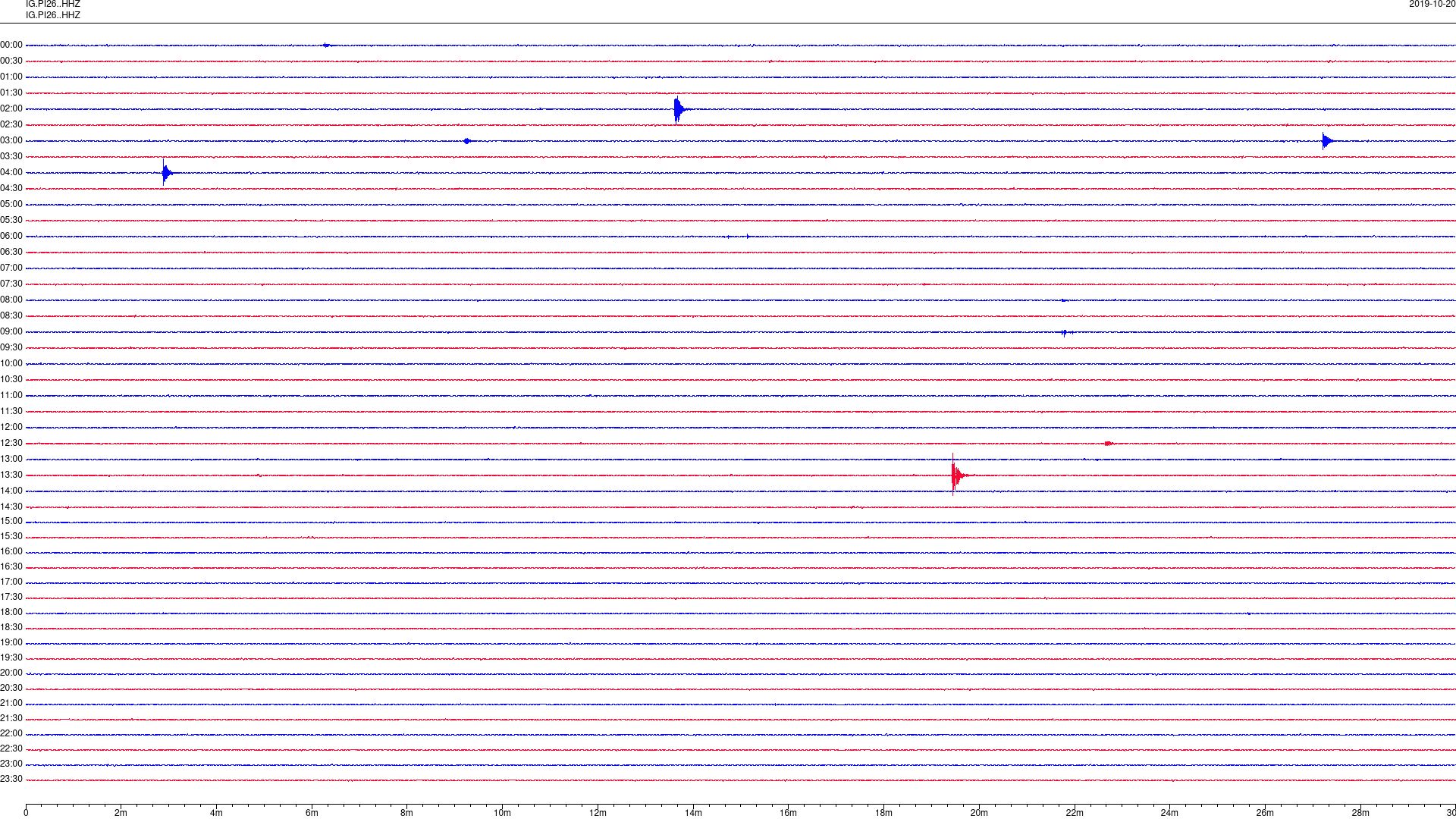
Task: Click the 13:30 trace time label
Action: tap(11, 475)
